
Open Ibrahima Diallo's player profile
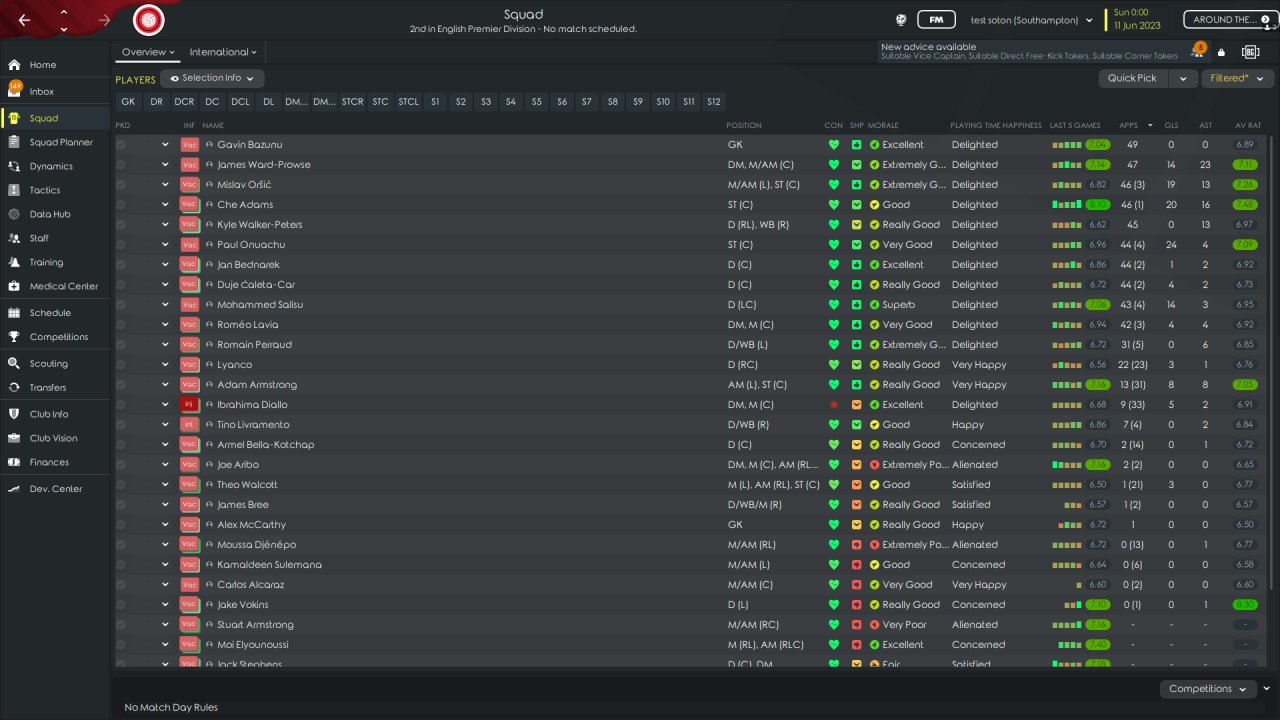(252, 405)
